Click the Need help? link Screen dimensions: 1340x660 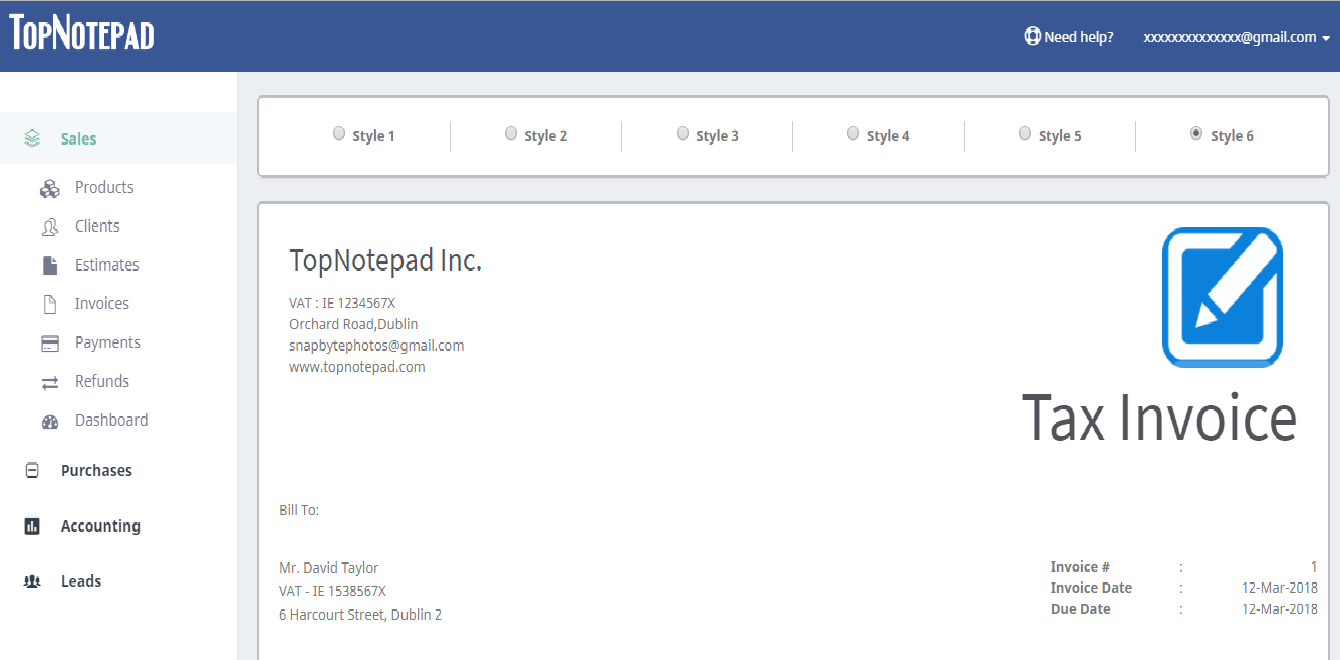(1079, 37)
